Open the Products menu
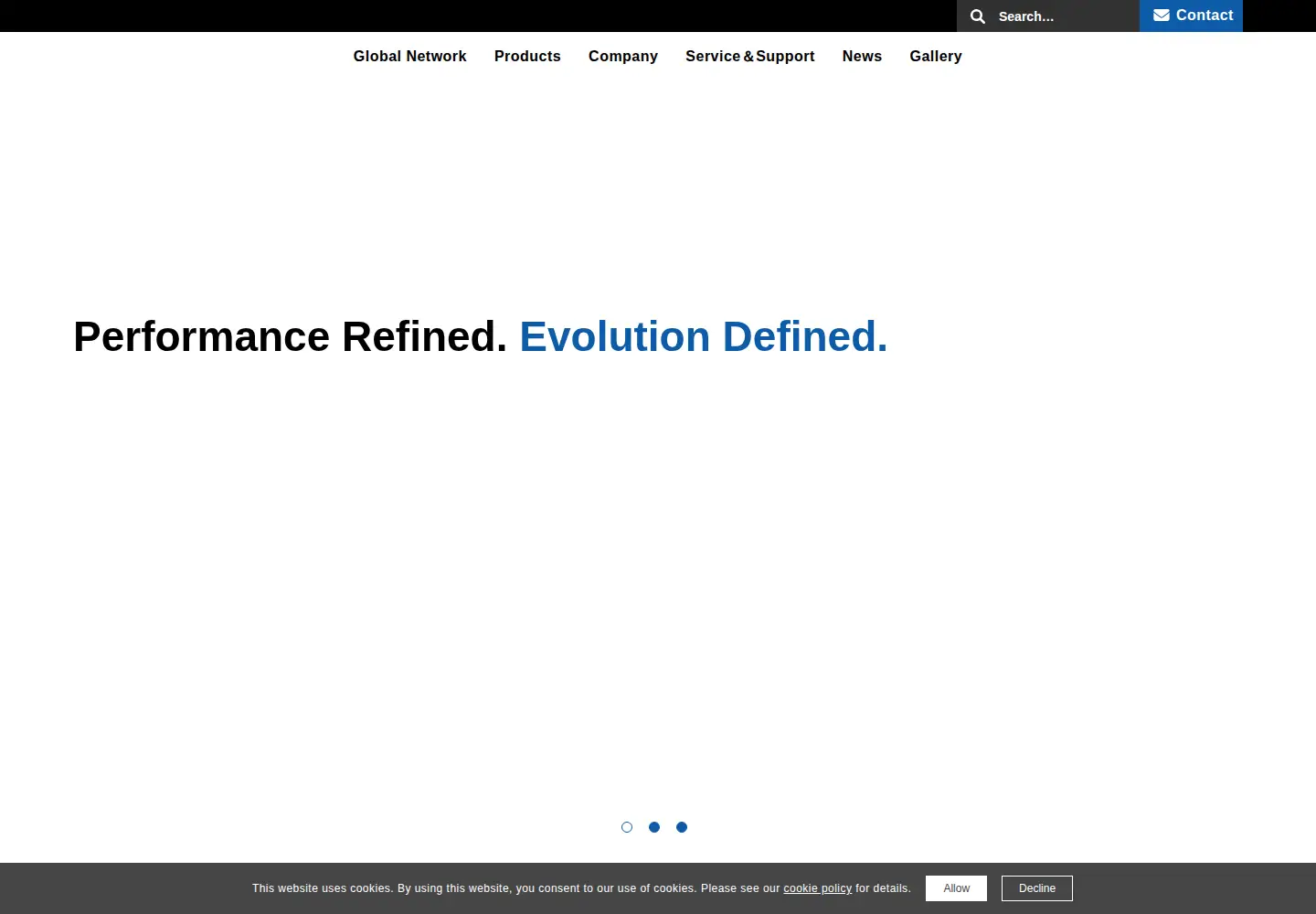 point(527,56)
